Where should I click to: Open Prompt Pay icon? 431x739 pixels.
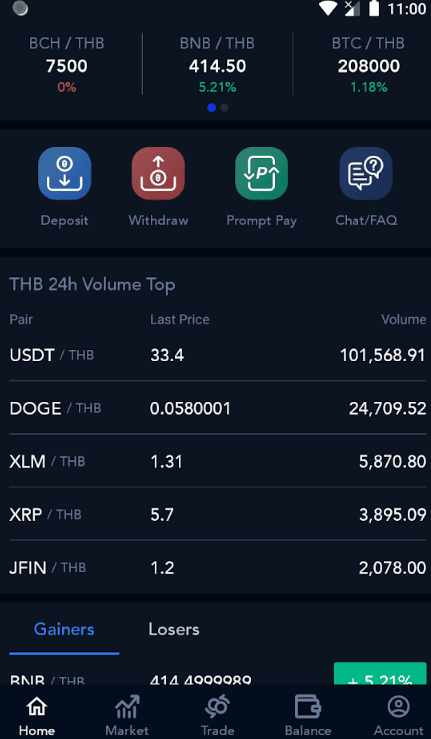pyautogui.click(x=262, y=173)
